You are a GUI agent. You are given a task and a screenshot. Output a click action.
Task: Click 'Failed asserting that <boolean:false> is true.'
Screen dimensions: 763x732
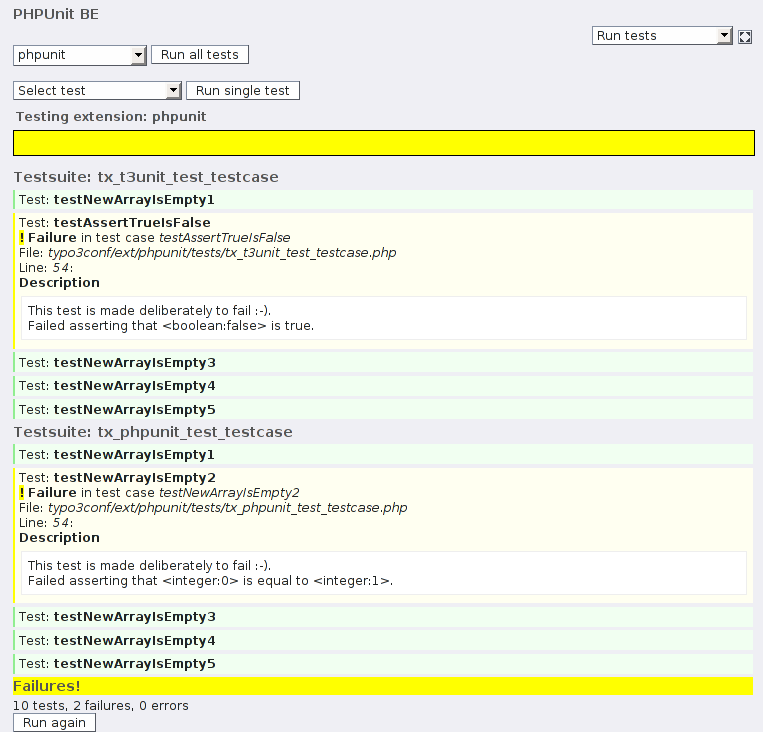(171, 326)
